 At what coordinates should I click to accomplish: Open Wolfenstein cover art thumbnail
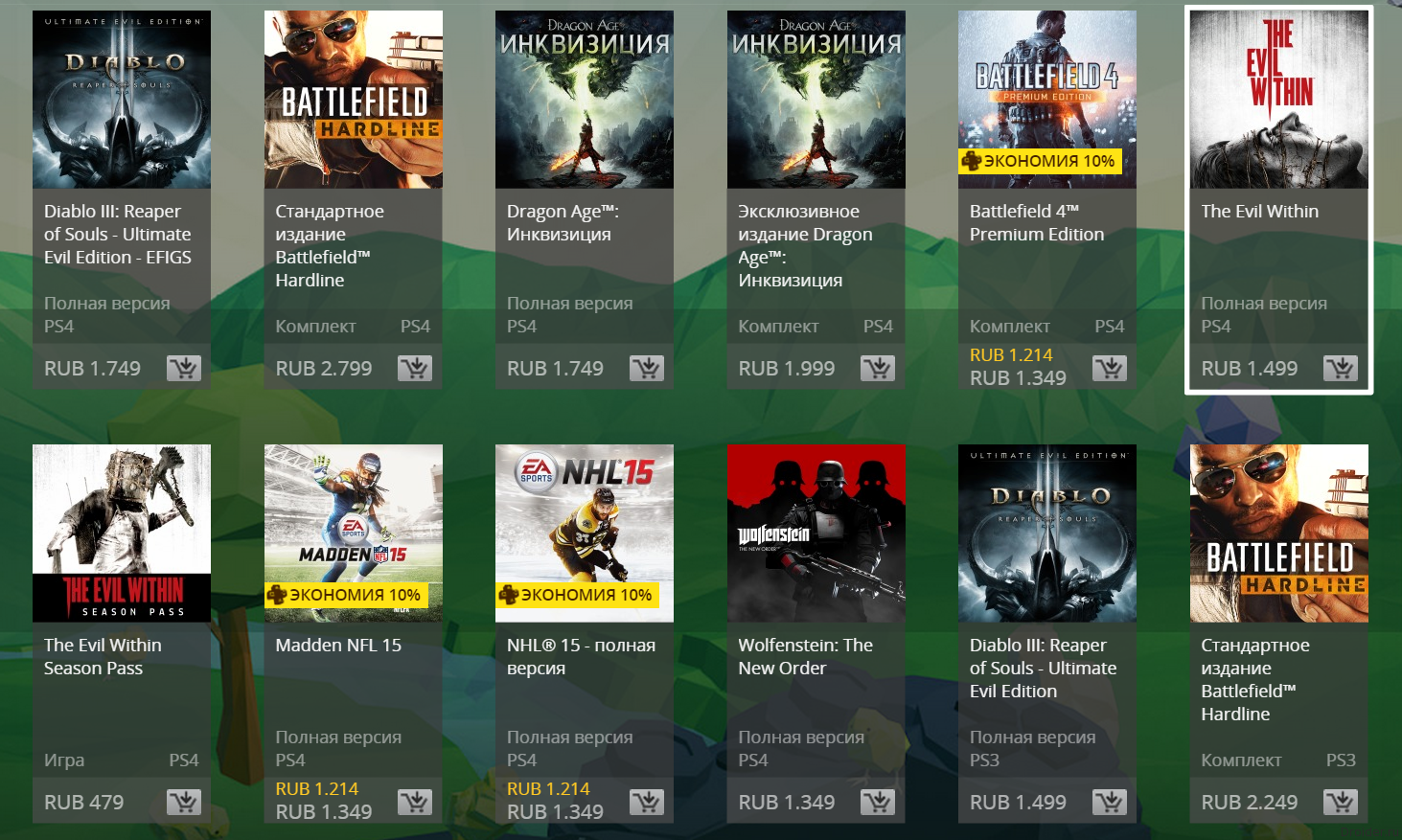pyautogui.click(x=816, y=534)
